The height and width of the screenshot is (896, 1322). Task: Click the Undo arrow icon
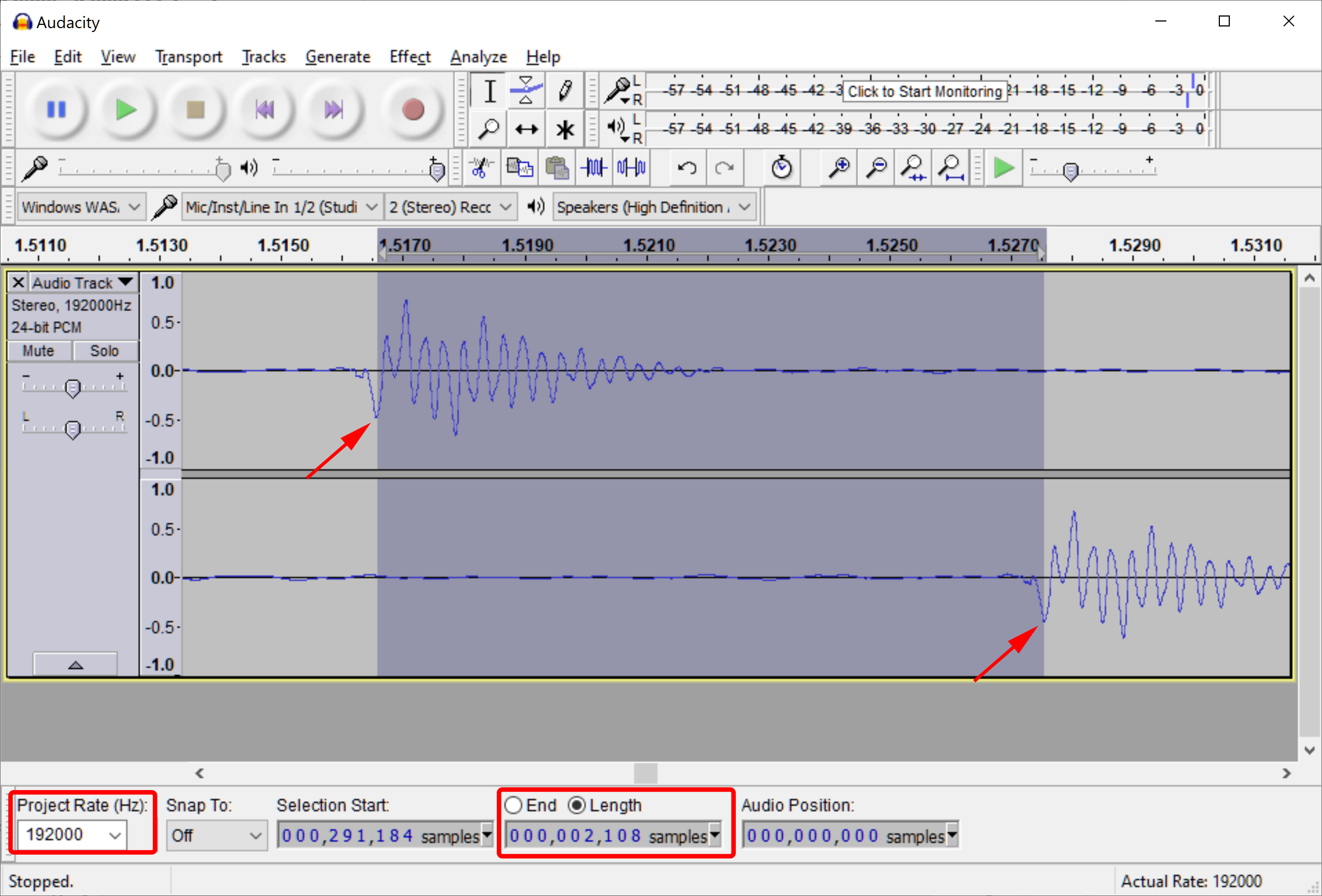click(x=687, y=168)
